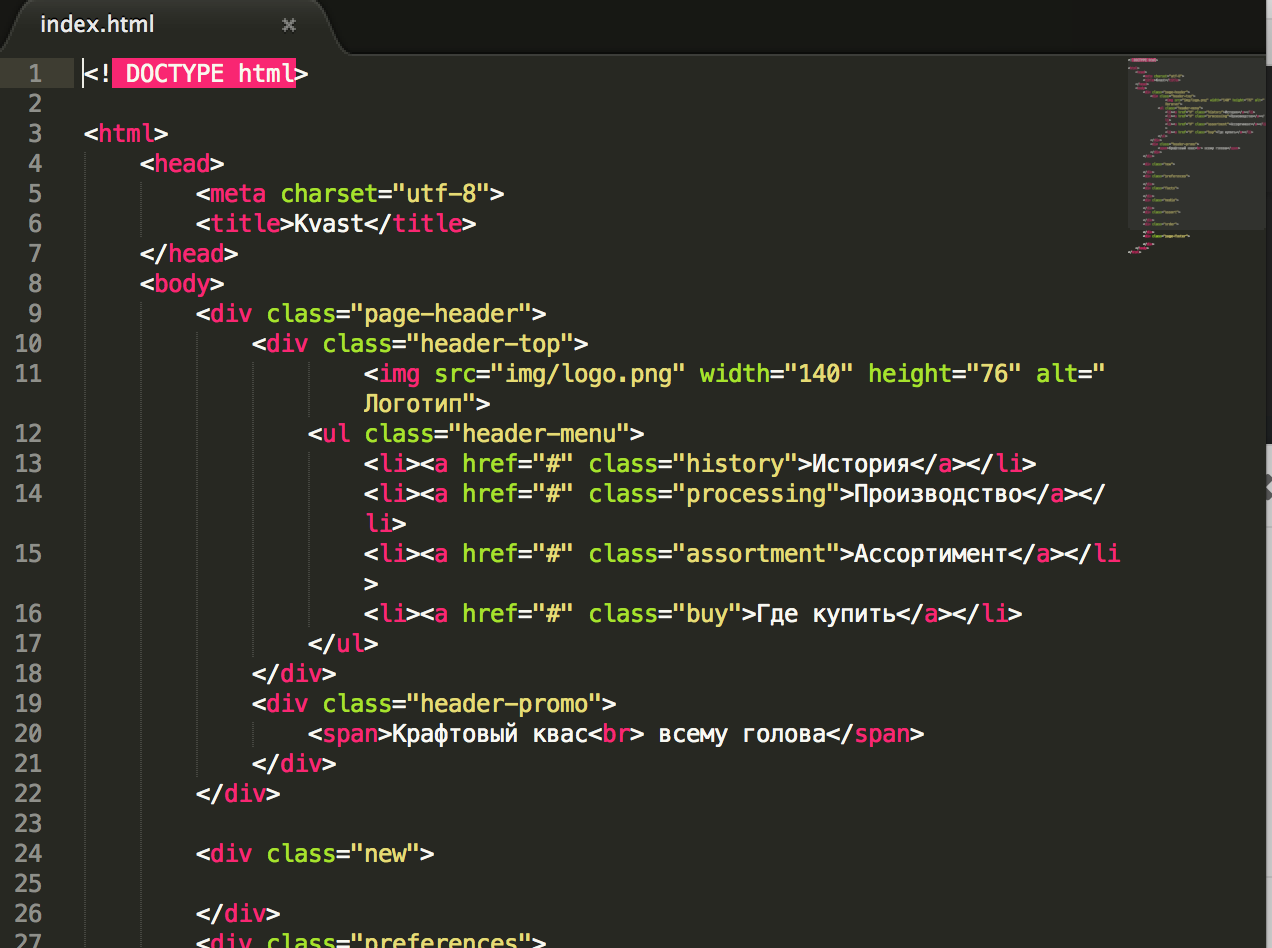
Task: Click the Где купить link text
Action: point(825,614)
